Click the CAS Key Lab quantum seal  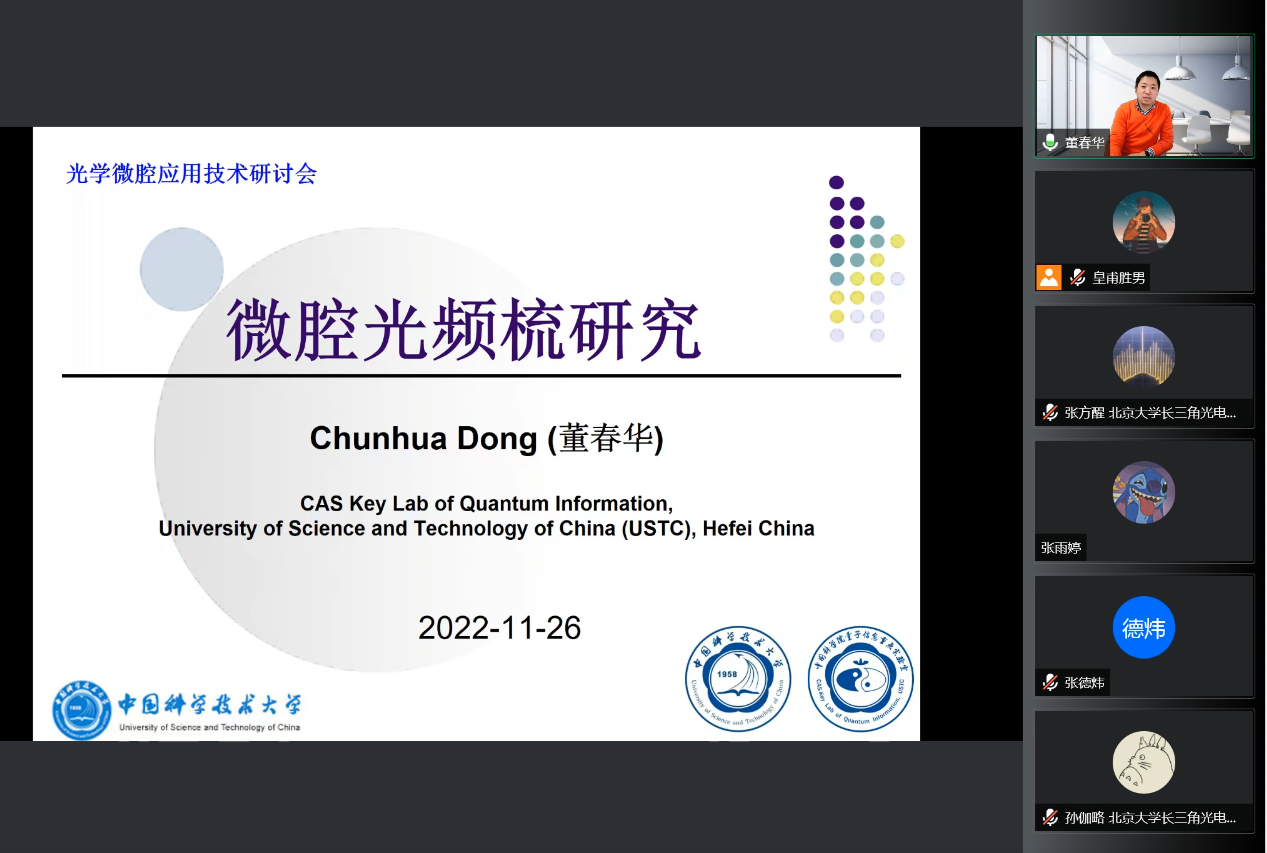[x=859, y=679]
